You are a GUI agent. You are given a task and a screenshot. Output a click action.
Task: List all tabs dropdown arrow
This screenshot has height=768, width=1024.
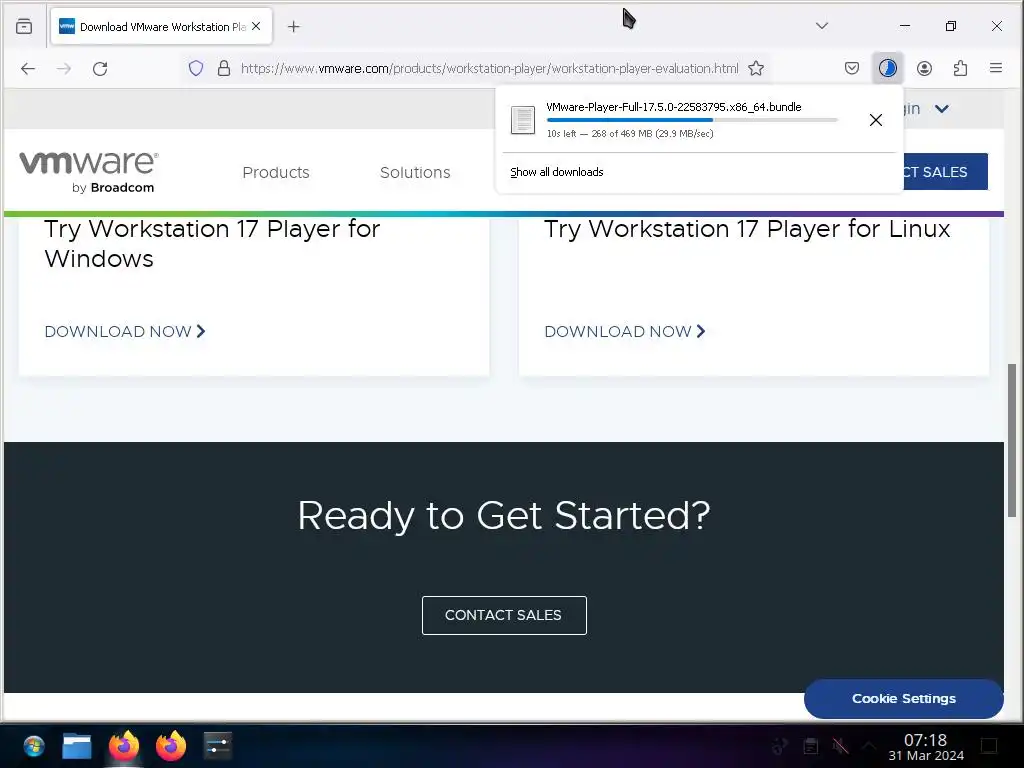click(x=822, y=26)
